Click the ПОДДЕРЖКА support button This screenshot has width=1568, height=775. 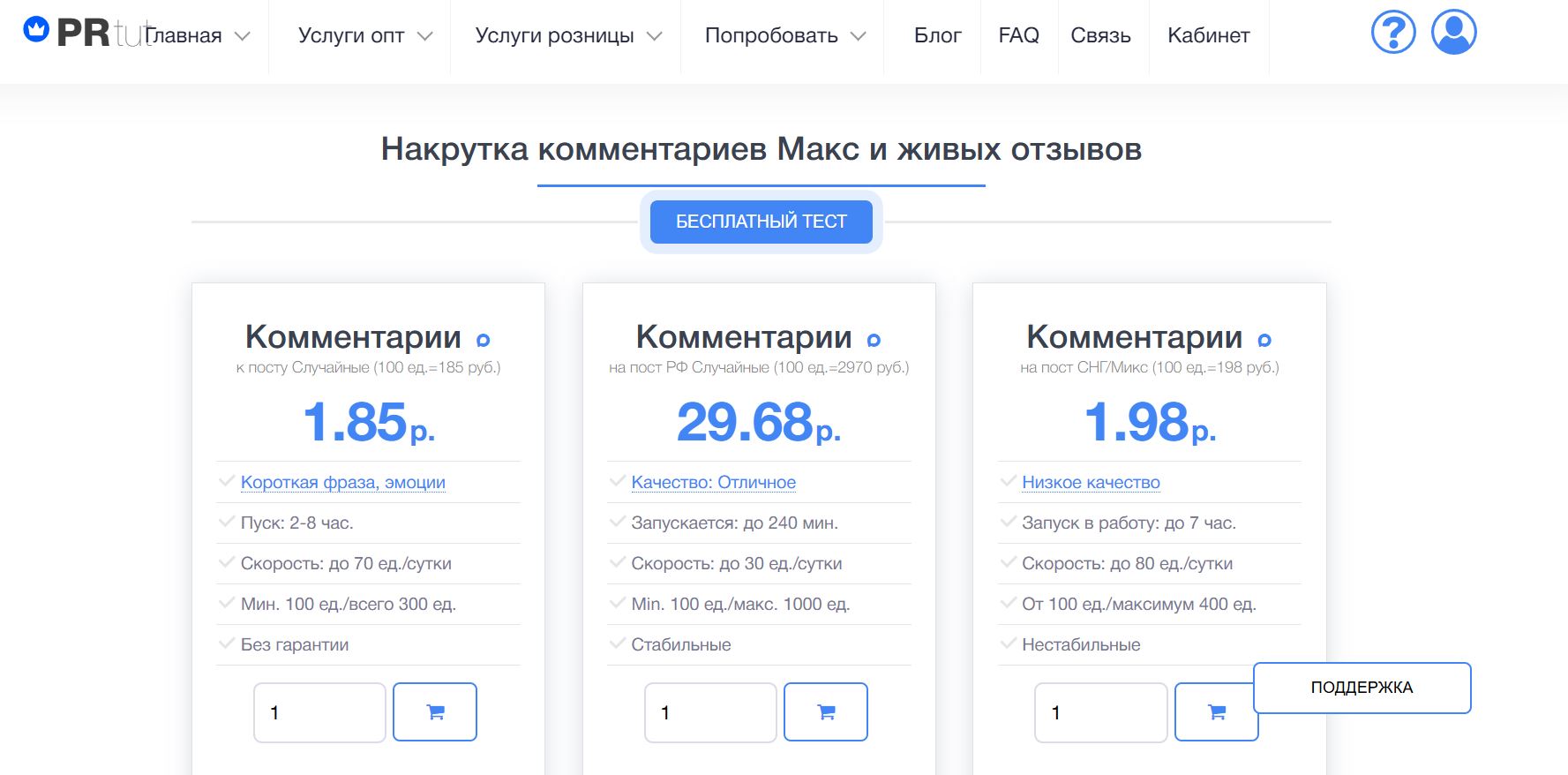pyautogui.click(x=1360, y=688)
